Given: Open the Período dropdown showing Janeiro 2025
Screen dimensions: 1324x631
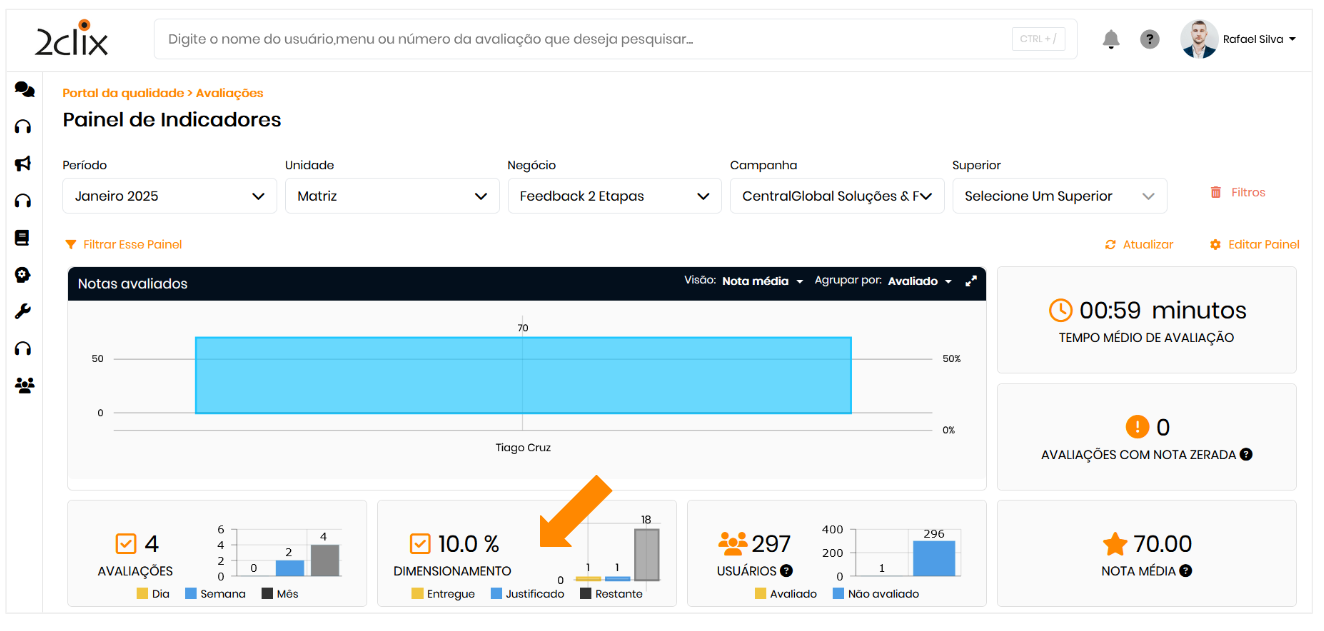Looking at the screenshot, I should pos(169,196).
